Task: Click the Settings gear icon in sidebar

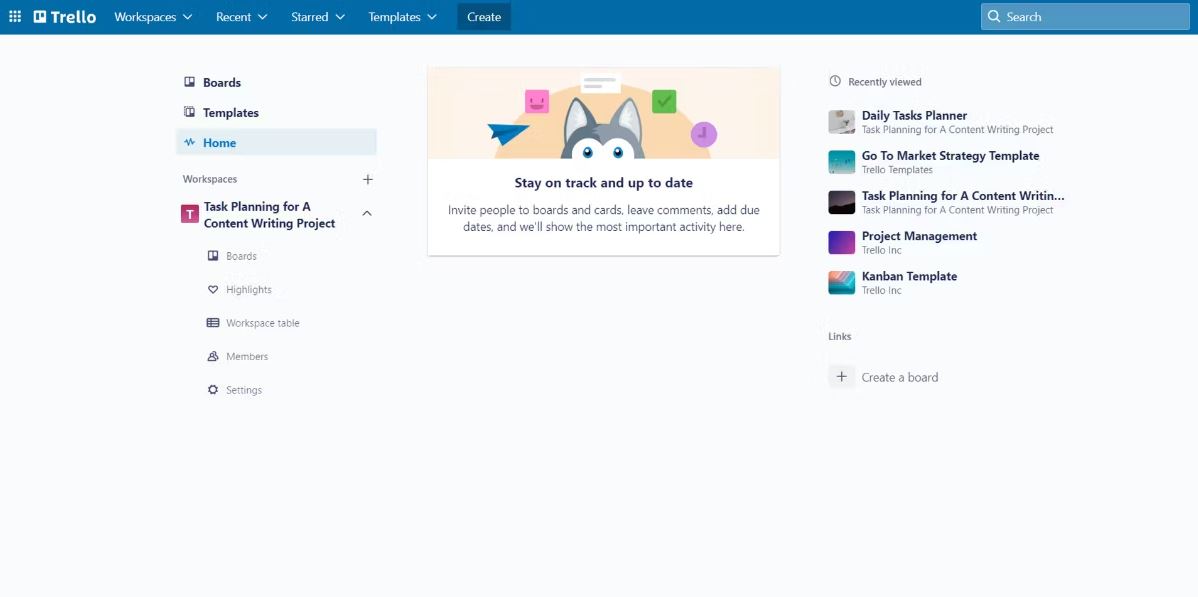Action: (213, 390)
